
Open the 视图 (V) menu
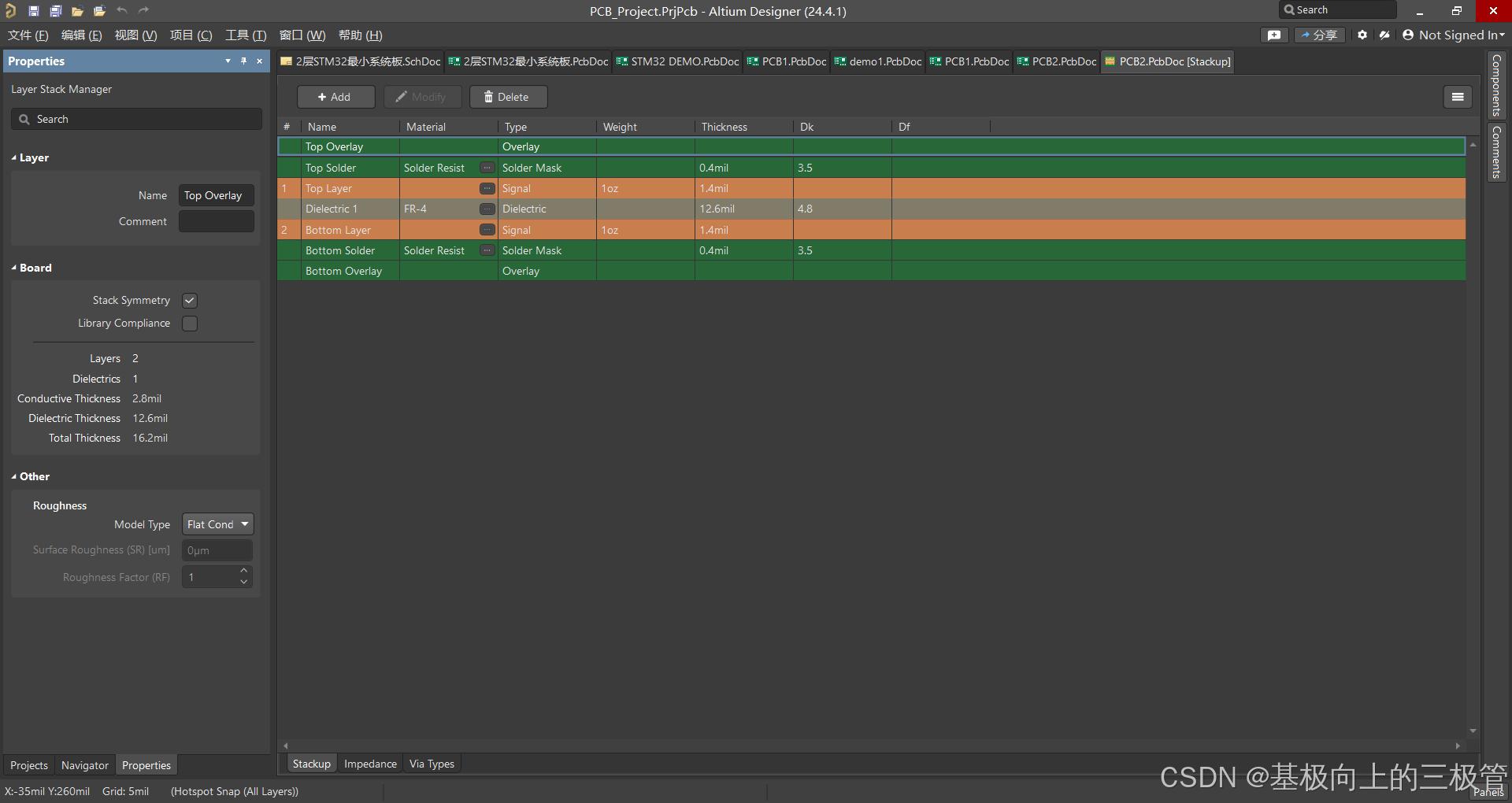135,35
